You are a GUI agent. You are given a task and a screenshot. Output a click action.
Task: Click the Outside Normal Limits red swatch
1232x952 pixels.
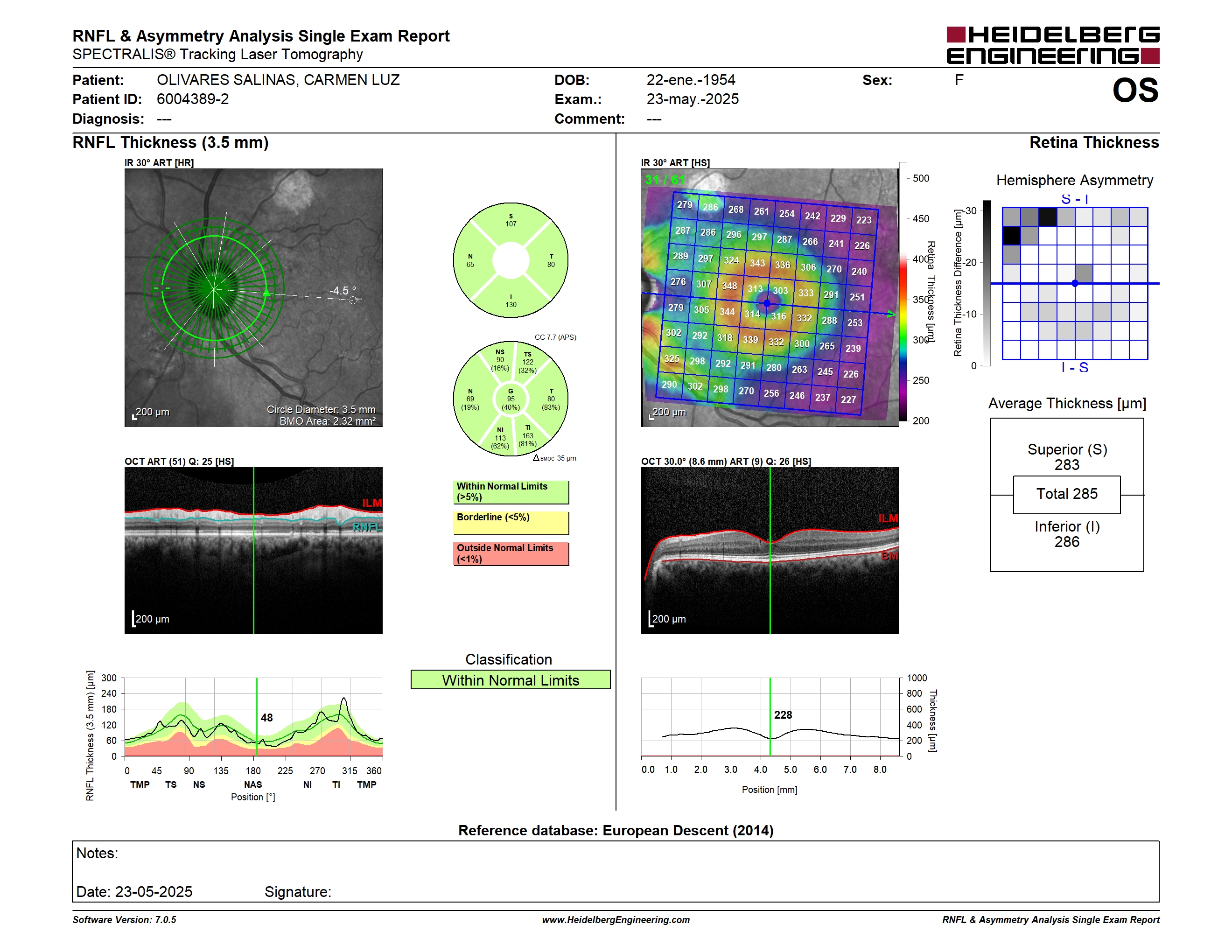click(x=511, y=554)
